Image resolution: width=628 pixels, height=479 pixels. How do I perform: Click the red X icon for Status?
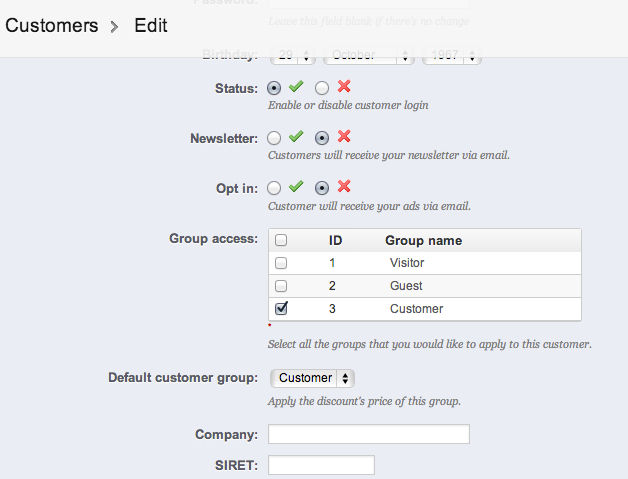(x=344, y=88)
